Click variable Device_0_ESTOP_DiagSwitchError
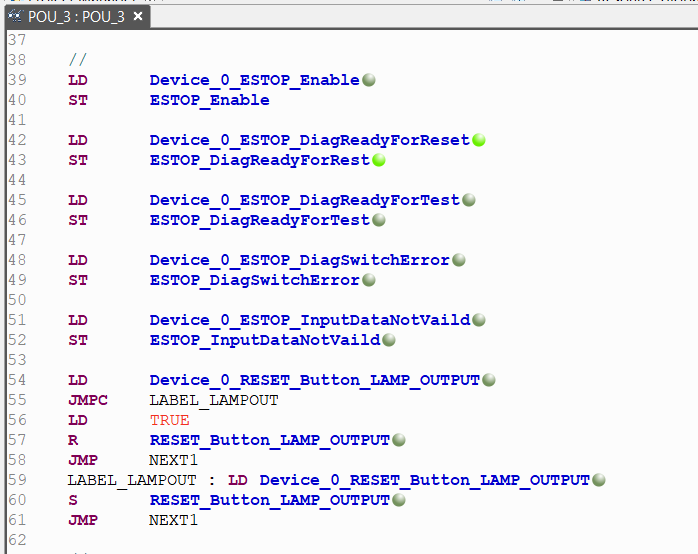This screenshot has height=554, width=698. point(300,260)
